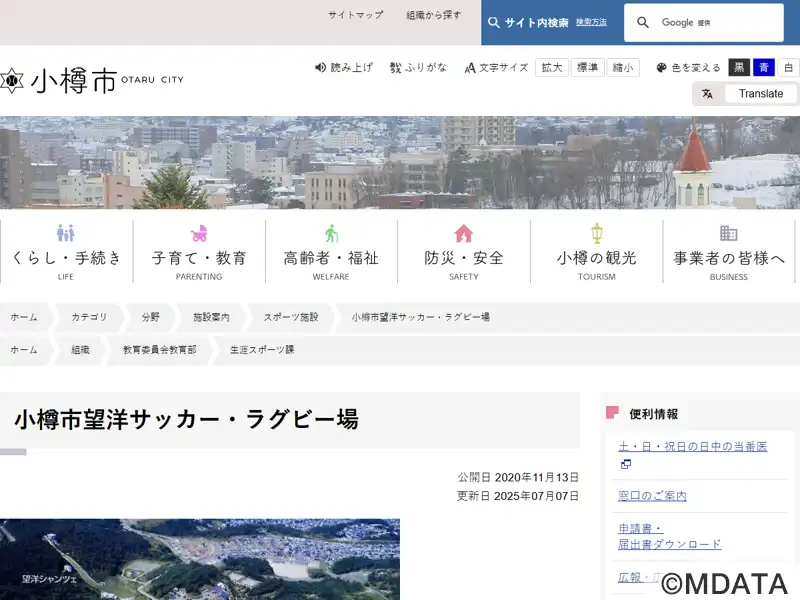Click the Otaru City logo emblem
This screenshot has width=800, height=600.
(x=11, y=81)
